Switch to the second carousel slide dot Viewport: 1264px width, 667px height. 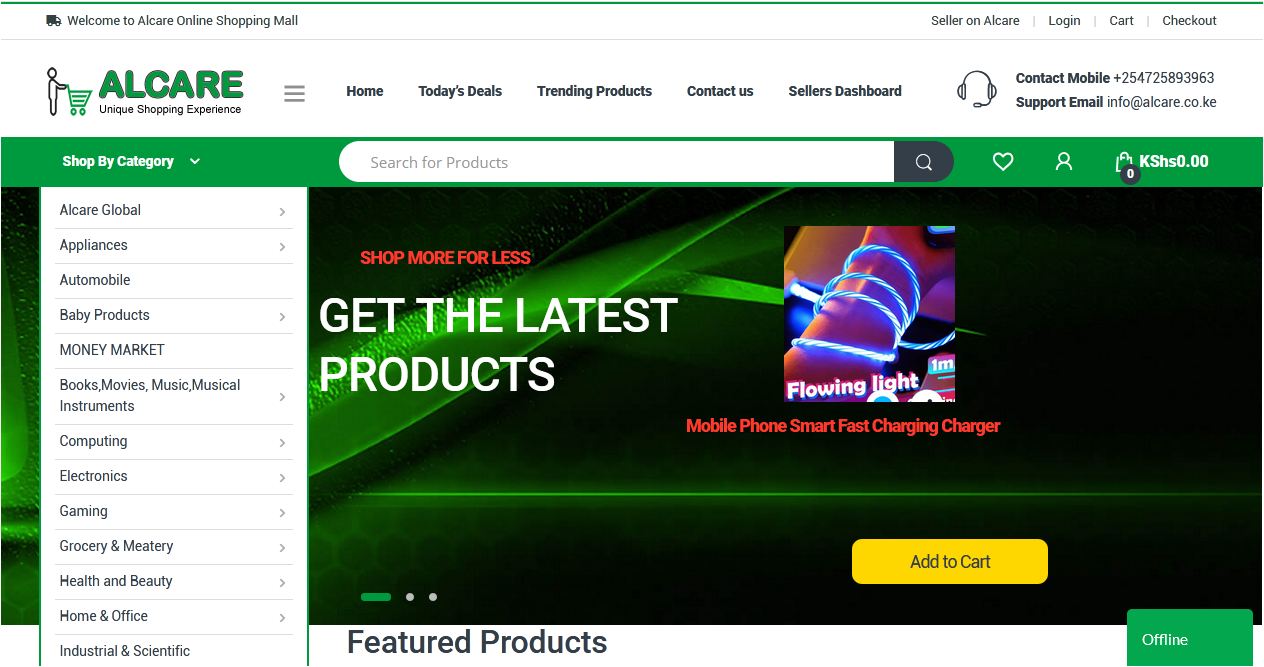click(x=410, y=597)
